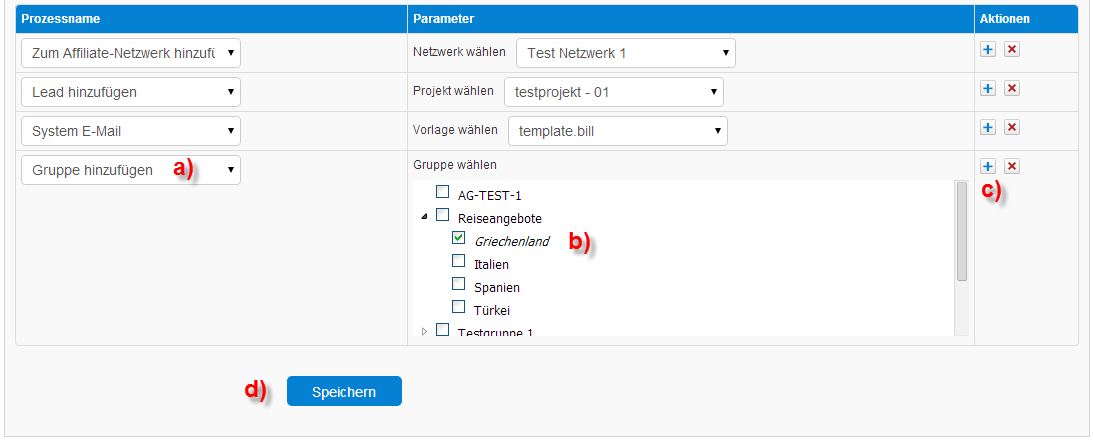This screenshot has height=441, width=1093.
Task: Open the Netzwerk wählen dropdown
Action: [x=626, y=53]
